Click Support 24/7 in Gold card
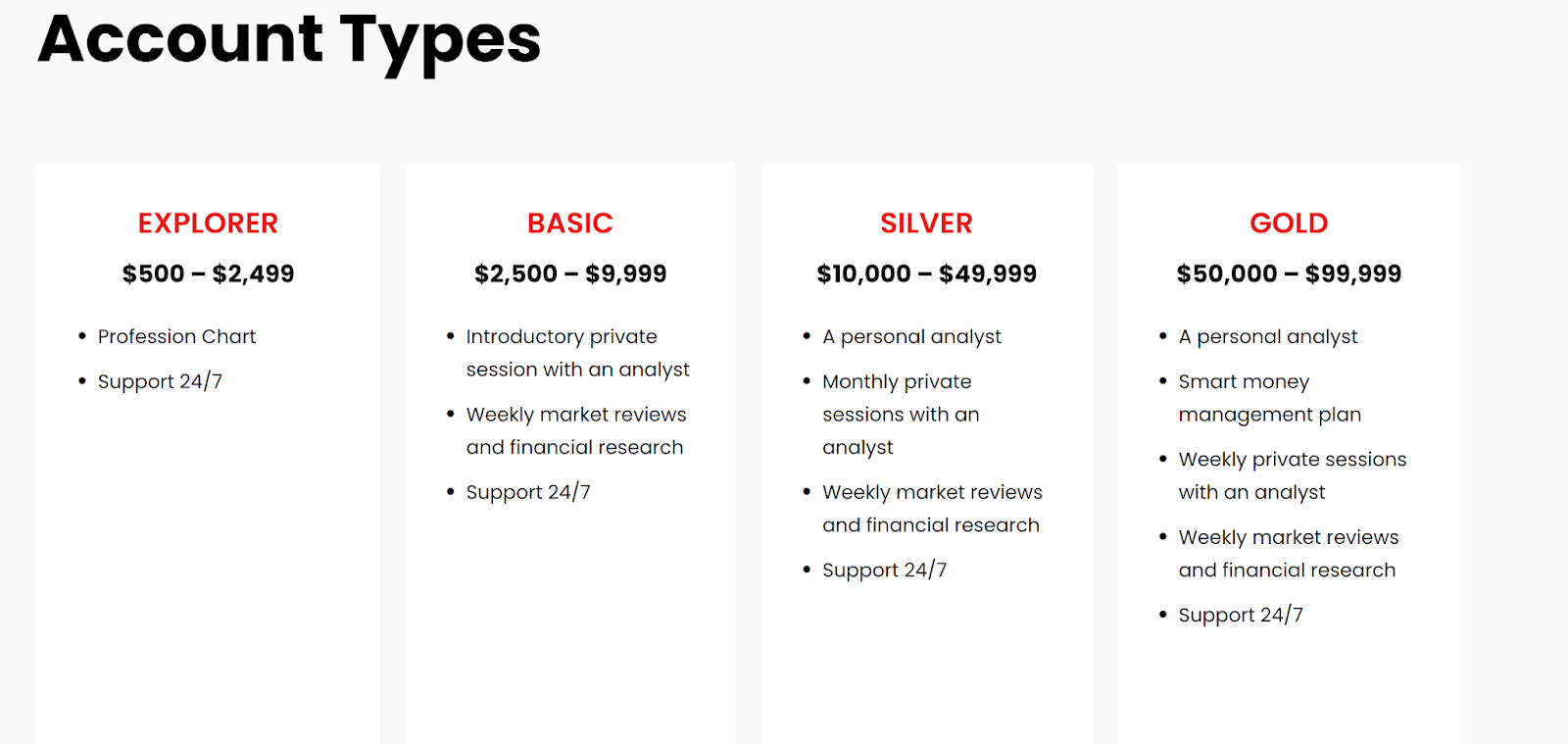1568x744 pixels. (x=1241, y=615)
